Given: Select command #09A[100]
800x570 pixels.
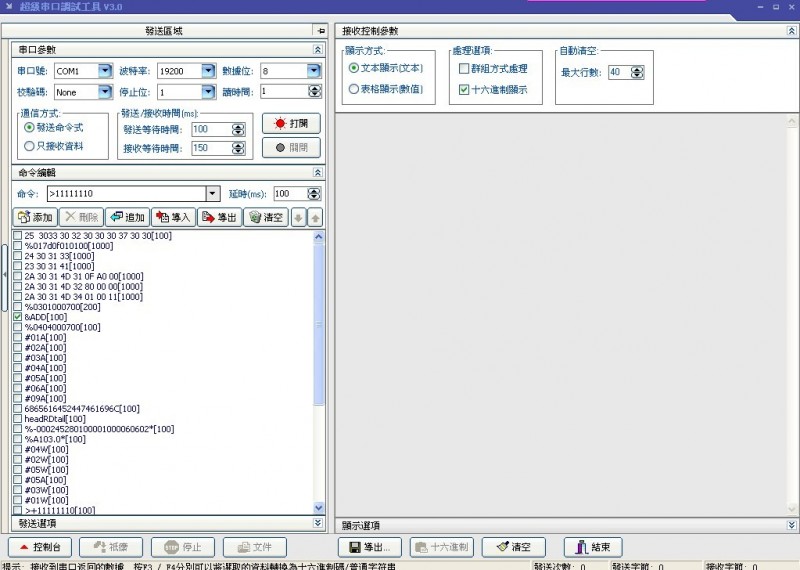Looking at the screenshot, I should tap(45, 399).
